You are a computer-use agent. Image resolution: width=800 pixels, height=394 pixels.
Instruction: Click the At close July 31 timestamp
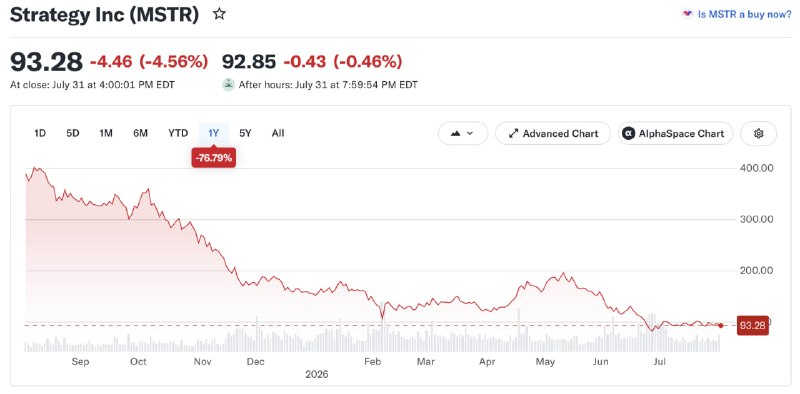coord(92,85)
